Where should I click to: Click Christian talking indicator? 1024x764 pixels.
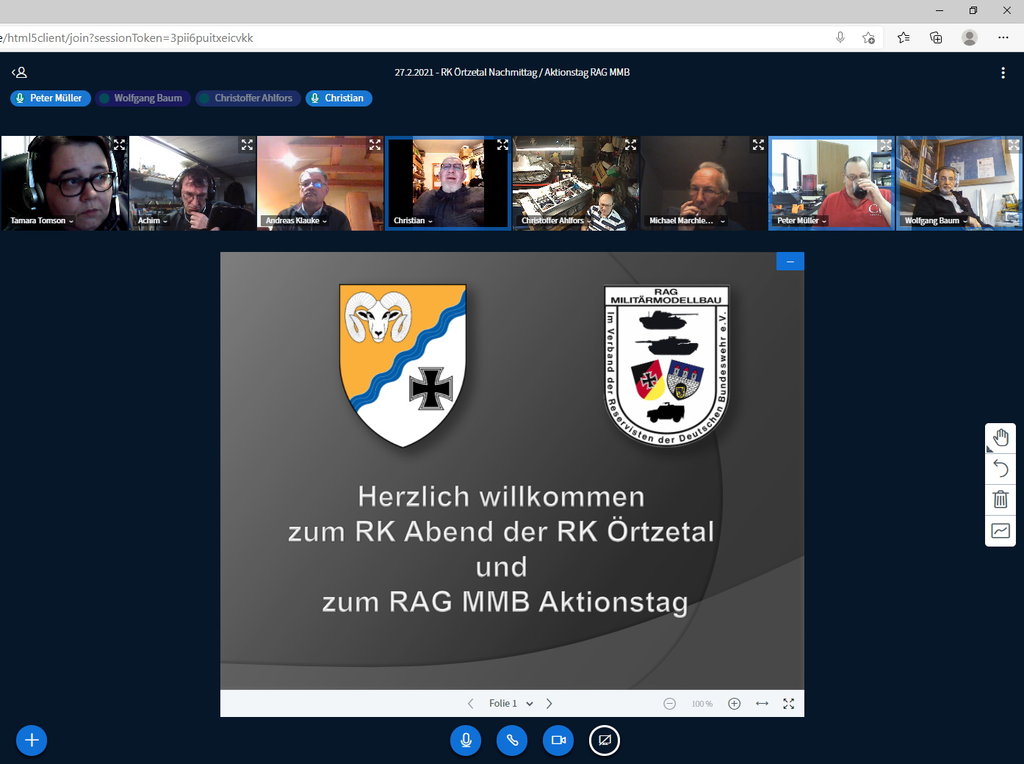339,98
